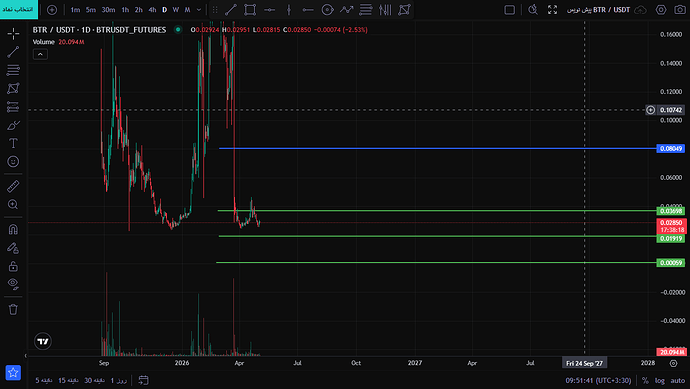
Task: Open the forecasting and measurement tools
Action: (x=13, y=107)
